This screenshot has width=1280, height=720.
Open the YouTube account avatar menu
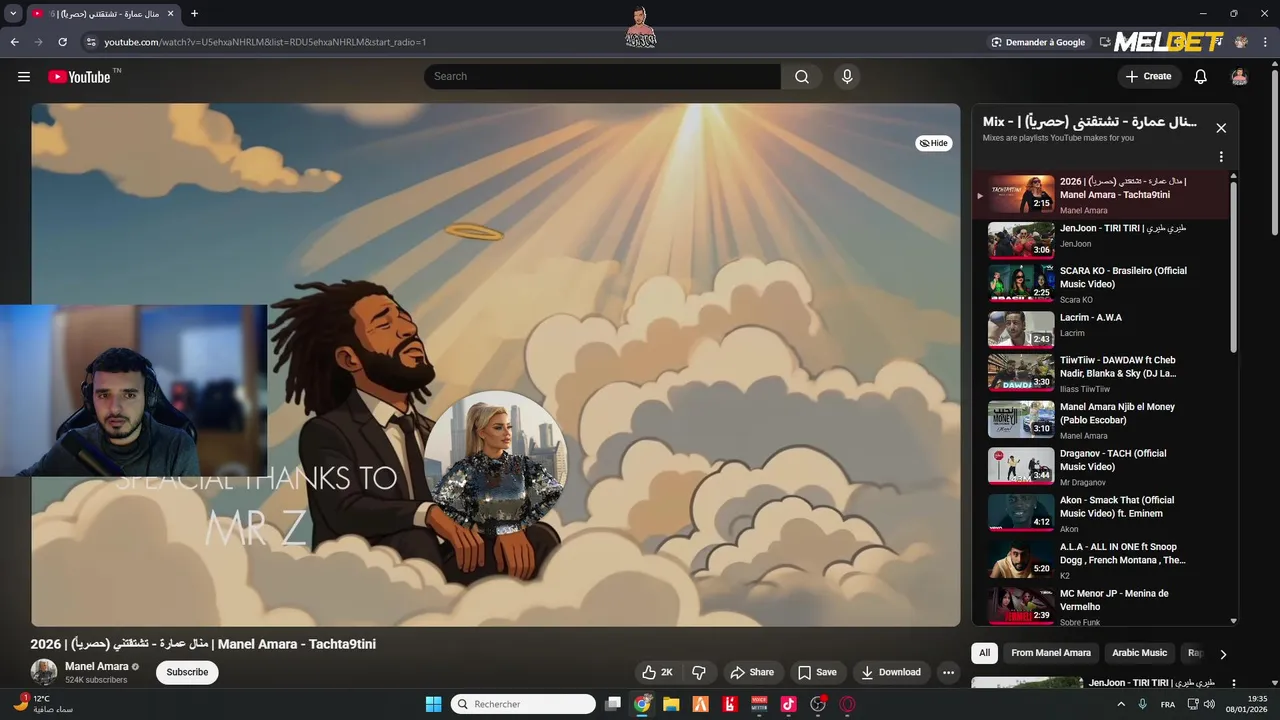1239,77
